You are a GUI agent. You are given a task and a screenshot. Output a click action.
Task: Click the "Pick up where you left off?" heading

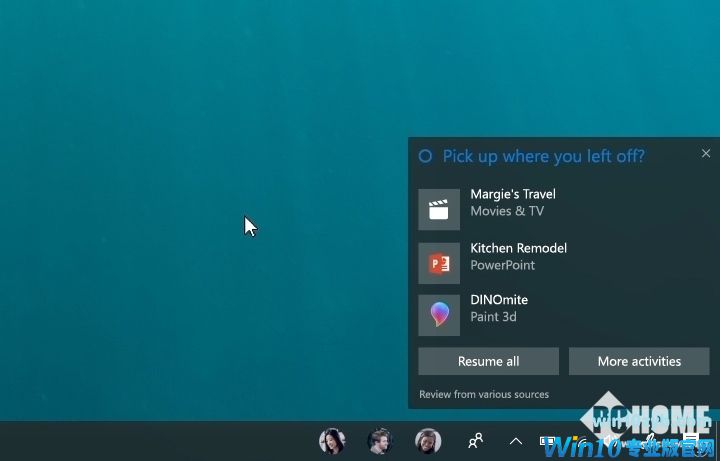[x=544, y=156]
